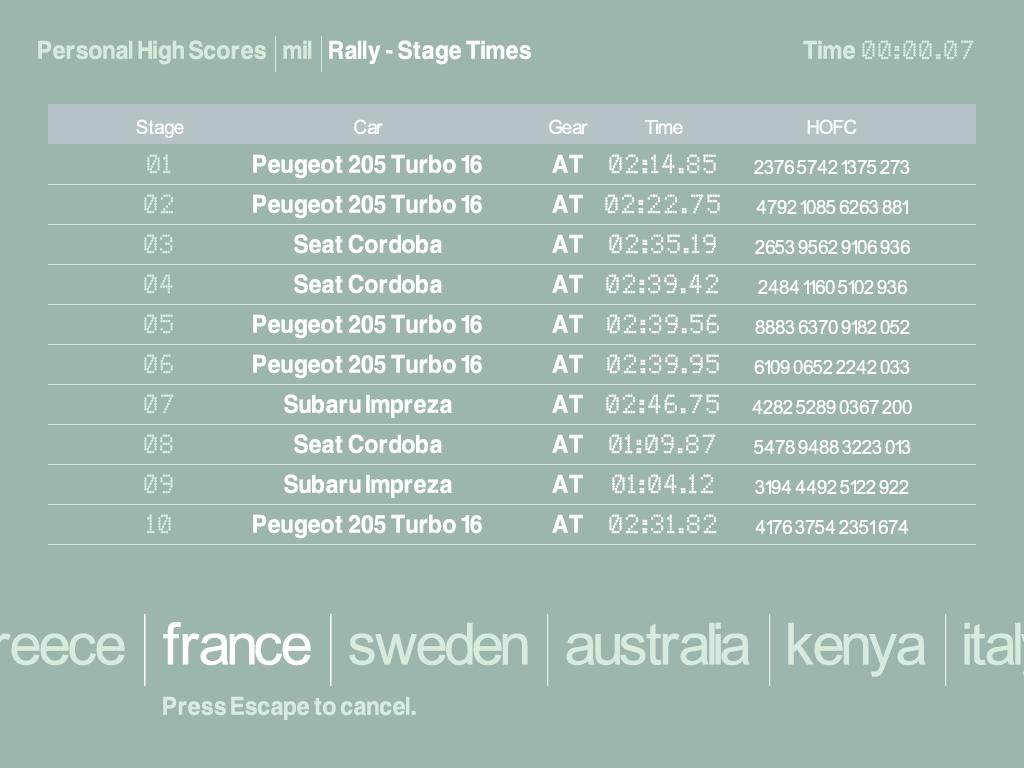This screenshot has width=1024, height=768.
Task: Click the Gear column header
Action: click(x=567, y=127)
